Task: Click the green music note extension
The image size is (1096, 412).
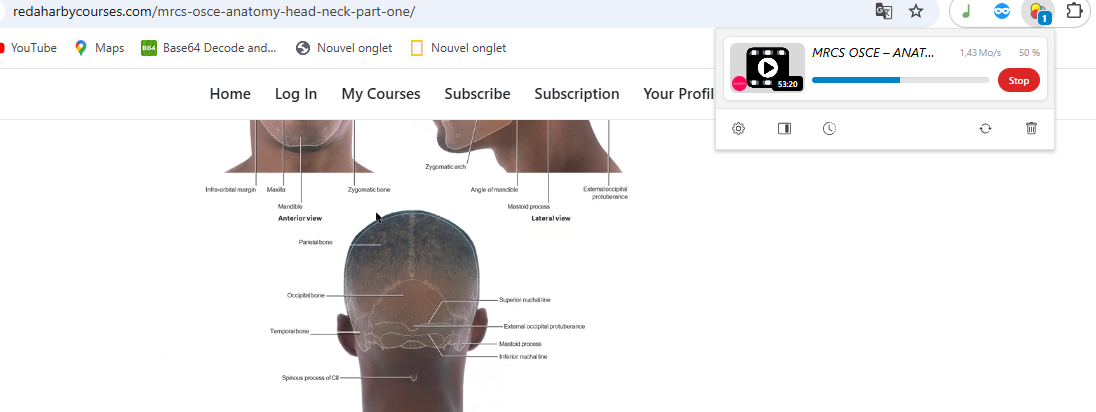Action: pos(967,11)
